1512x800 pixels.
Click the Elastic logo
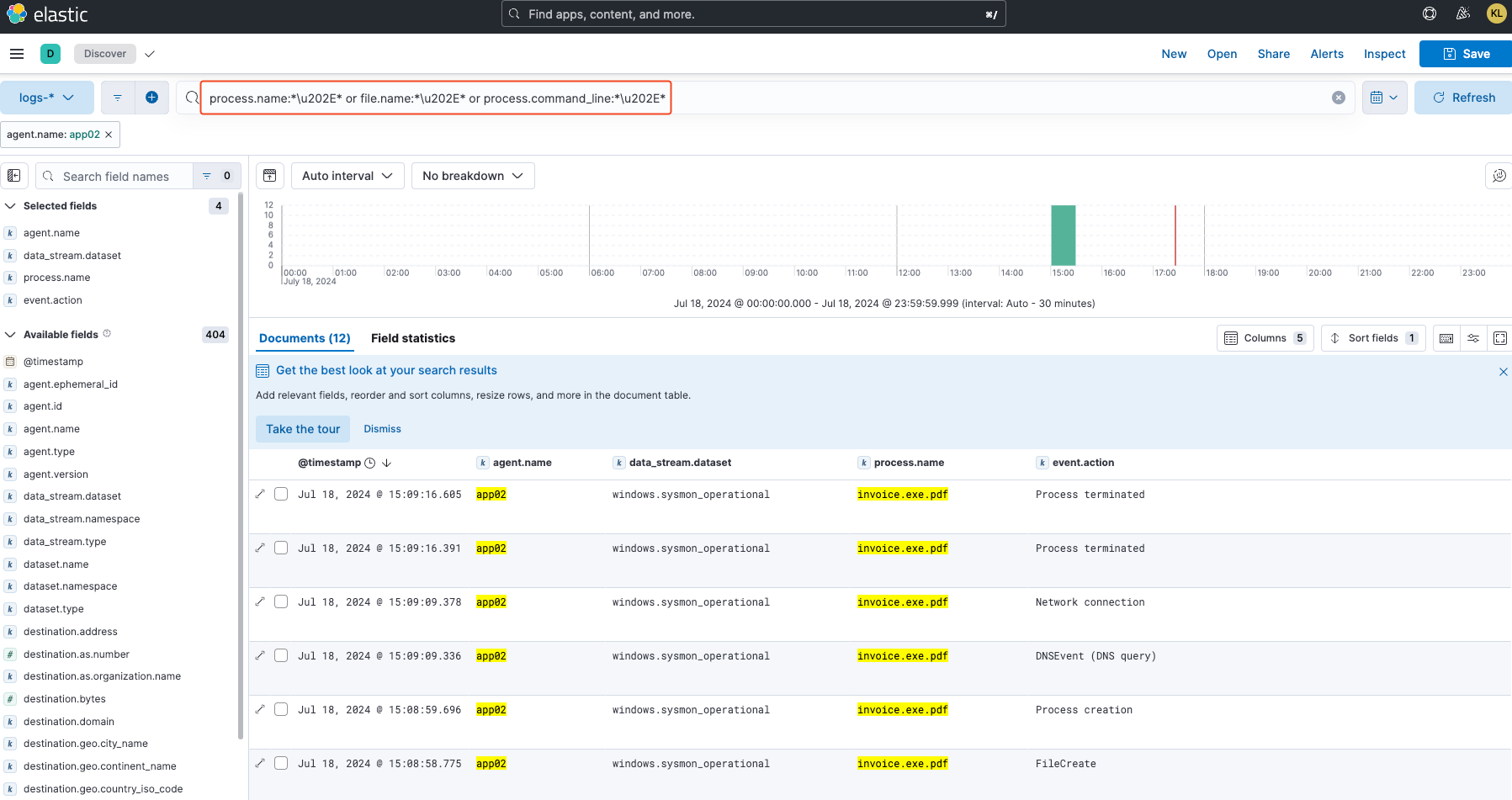[47, 14]
